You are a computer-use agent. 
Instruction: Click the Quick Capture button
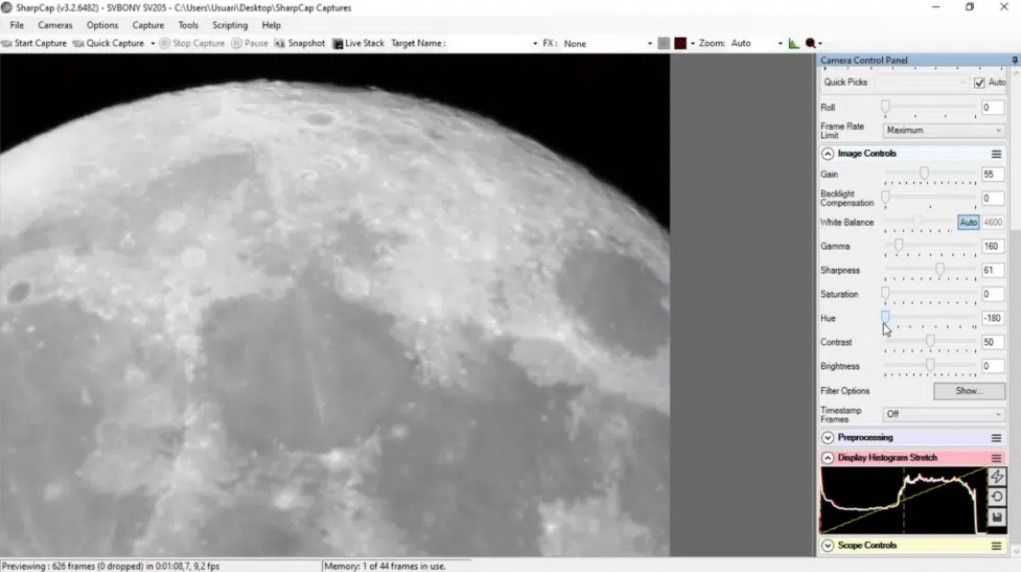coord(109,43)
